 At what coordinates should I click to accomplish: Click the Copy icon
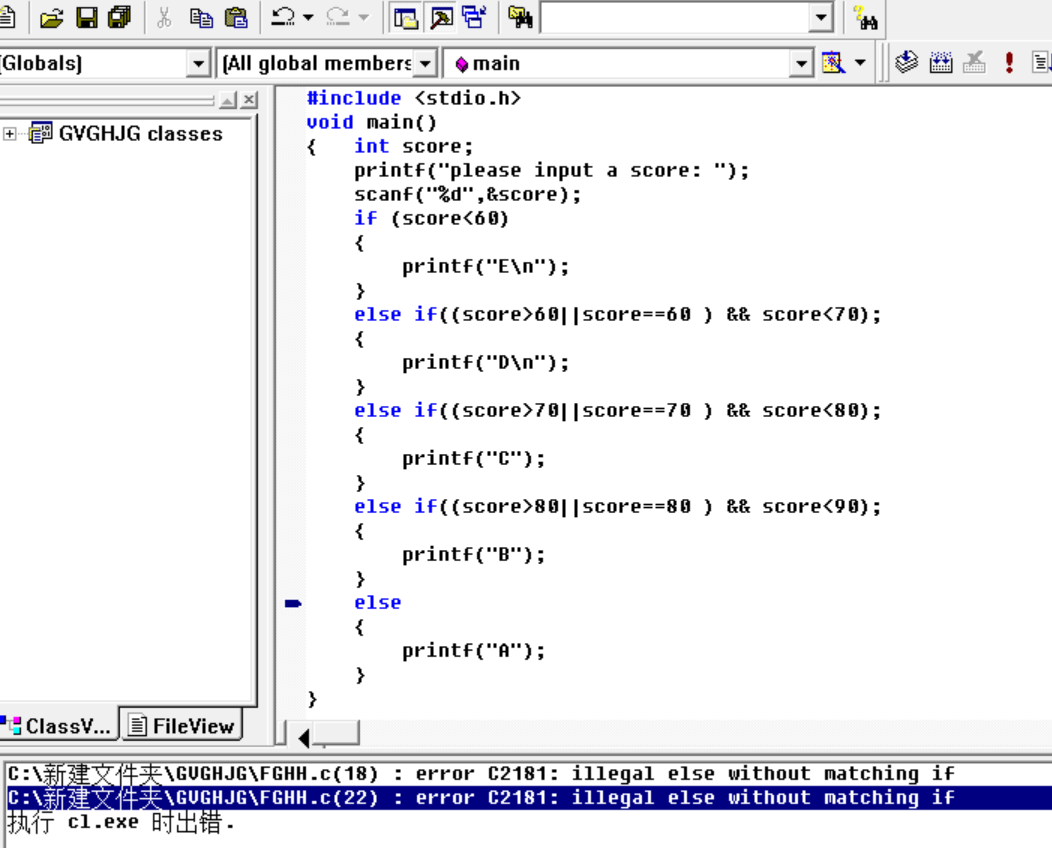[201, 17]
